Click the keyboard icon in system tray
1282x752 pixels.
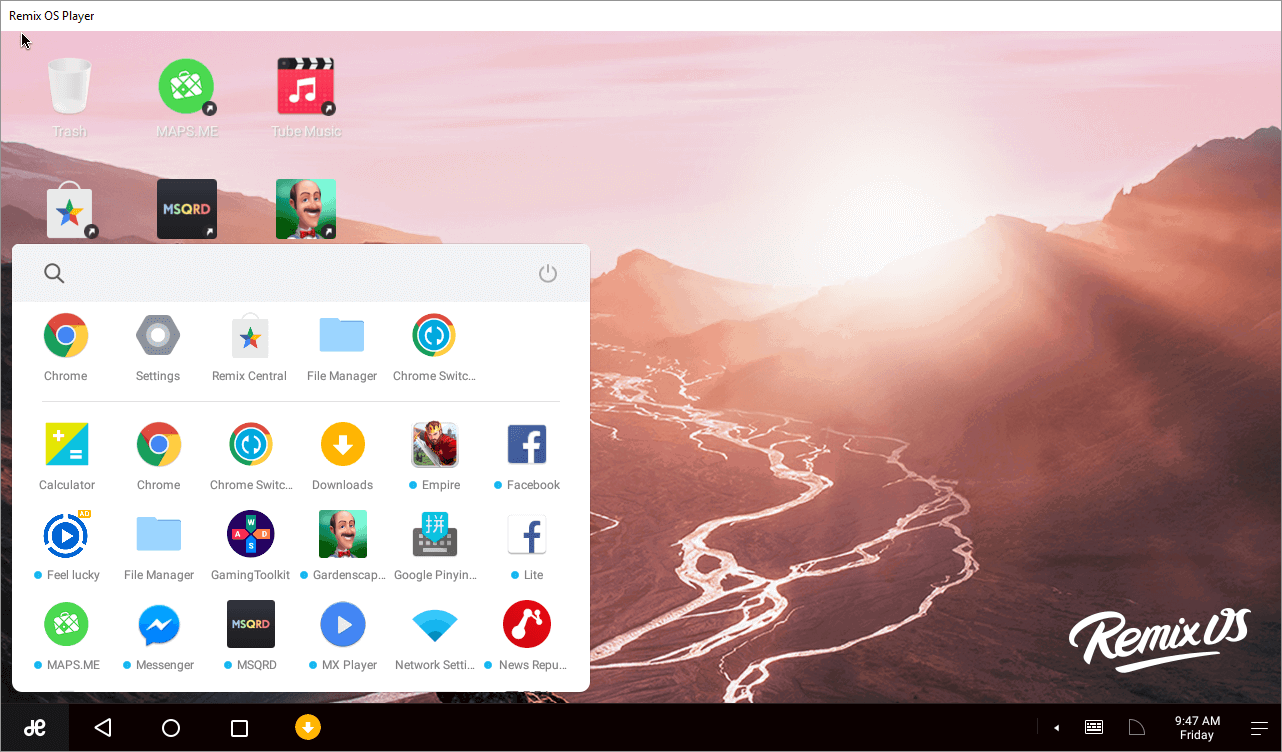coord(1094,728)
